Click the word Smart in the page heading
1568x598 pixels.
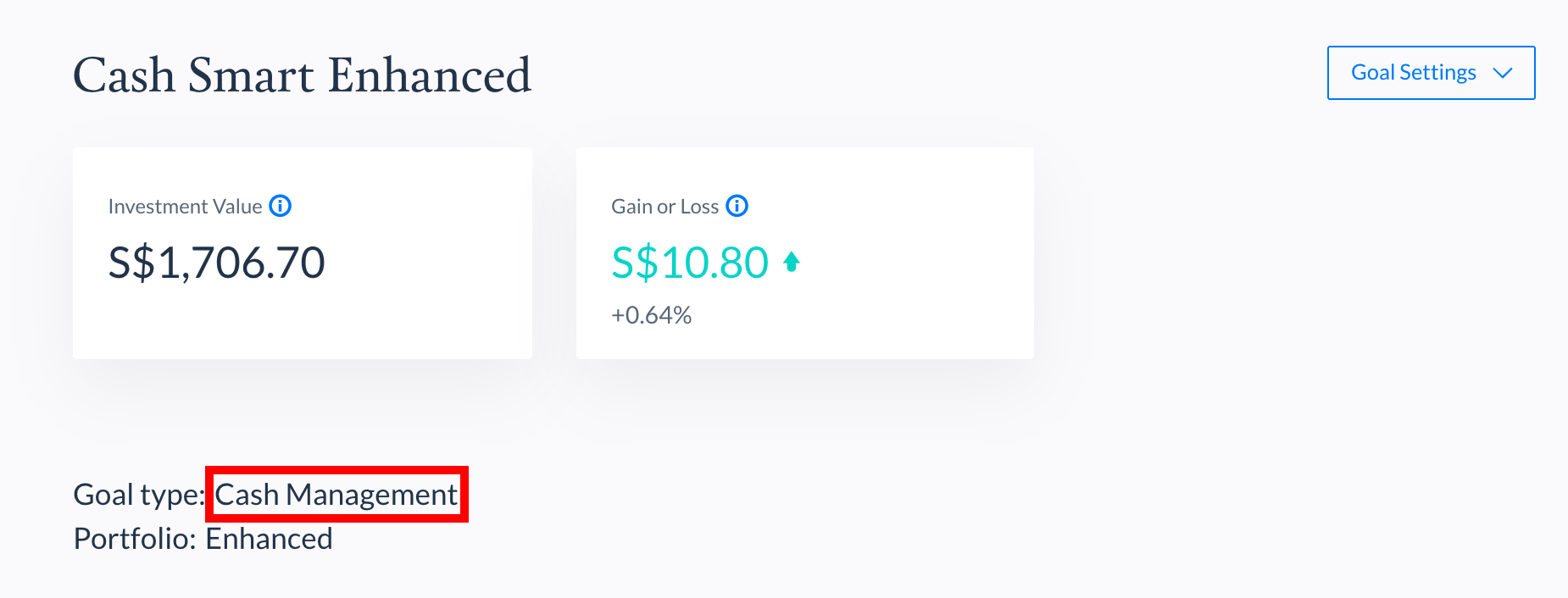(x=251, y=75)
